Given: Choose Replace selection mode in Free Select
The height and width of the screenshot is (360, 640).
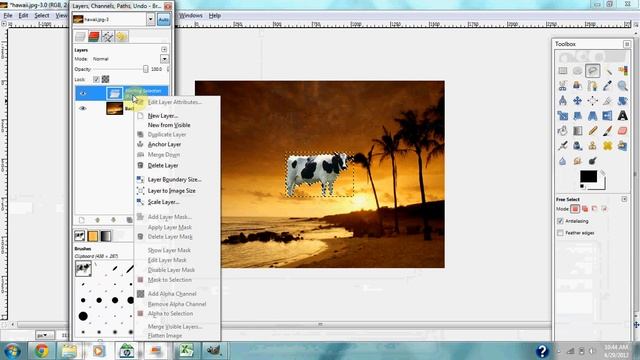Looking at the screenshot, I should pyautogui.click(x=575, y=209).
